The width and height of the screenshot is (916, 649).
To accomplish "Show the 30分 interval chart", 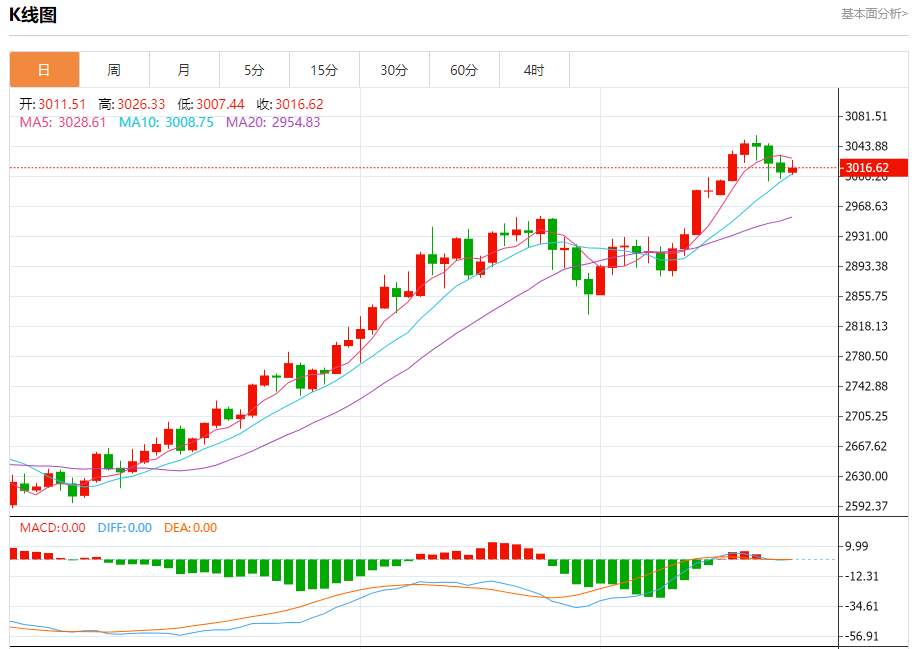I will point(394,70).
